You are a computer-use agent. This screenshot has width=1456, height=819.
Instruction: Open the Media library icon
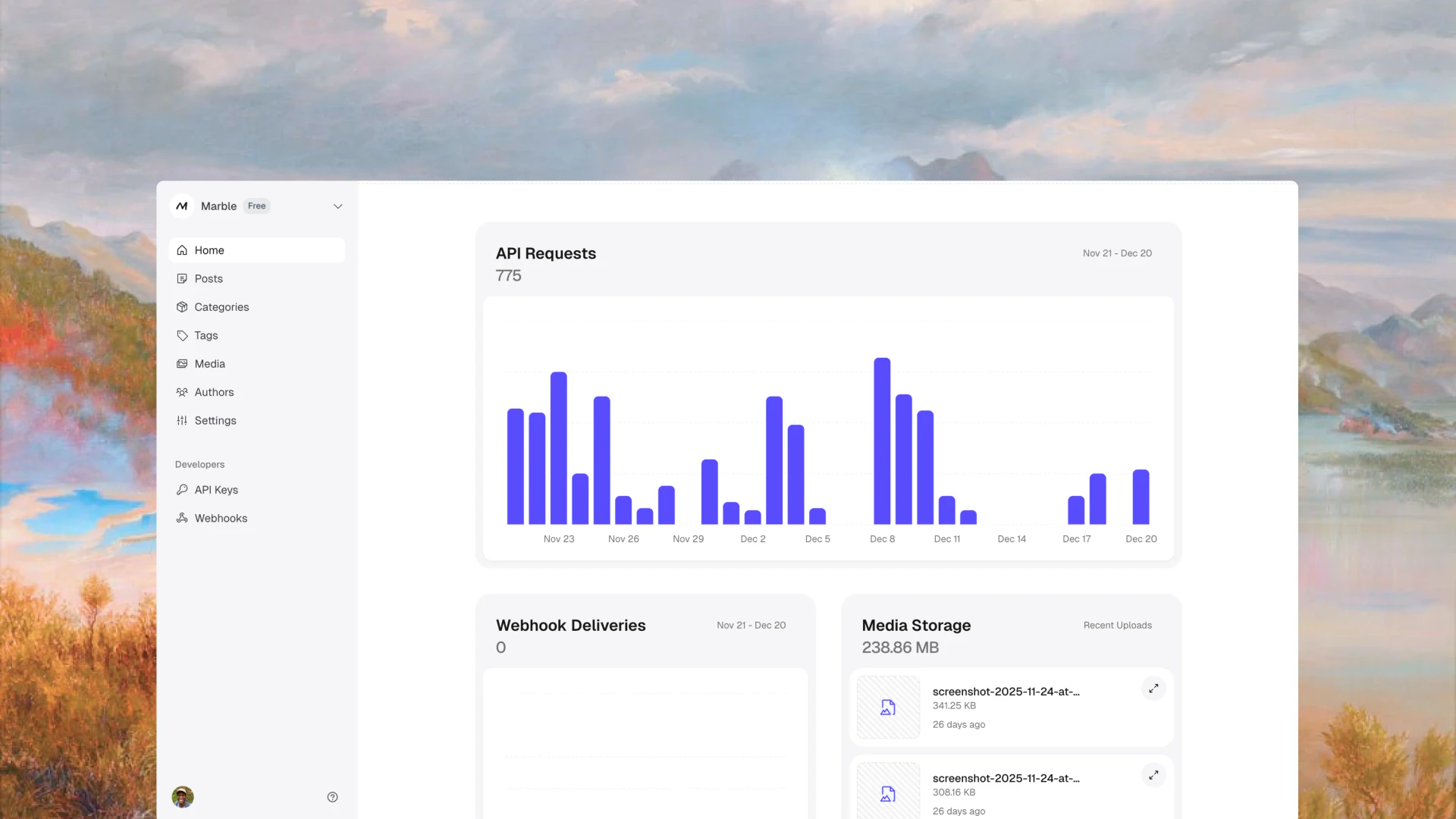pos(182,364)
